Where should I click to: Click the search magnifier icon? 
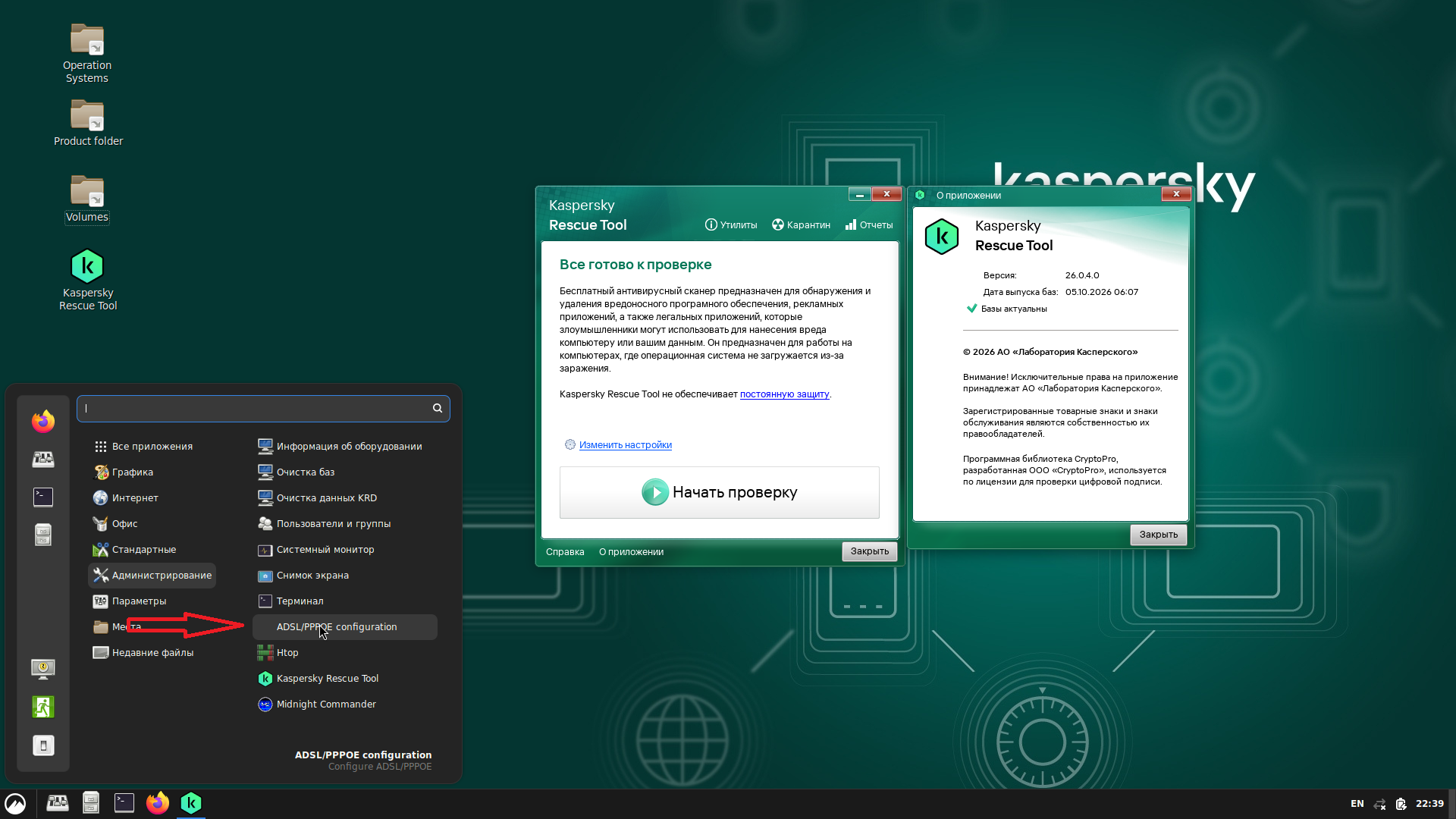(x=438, y=408)
